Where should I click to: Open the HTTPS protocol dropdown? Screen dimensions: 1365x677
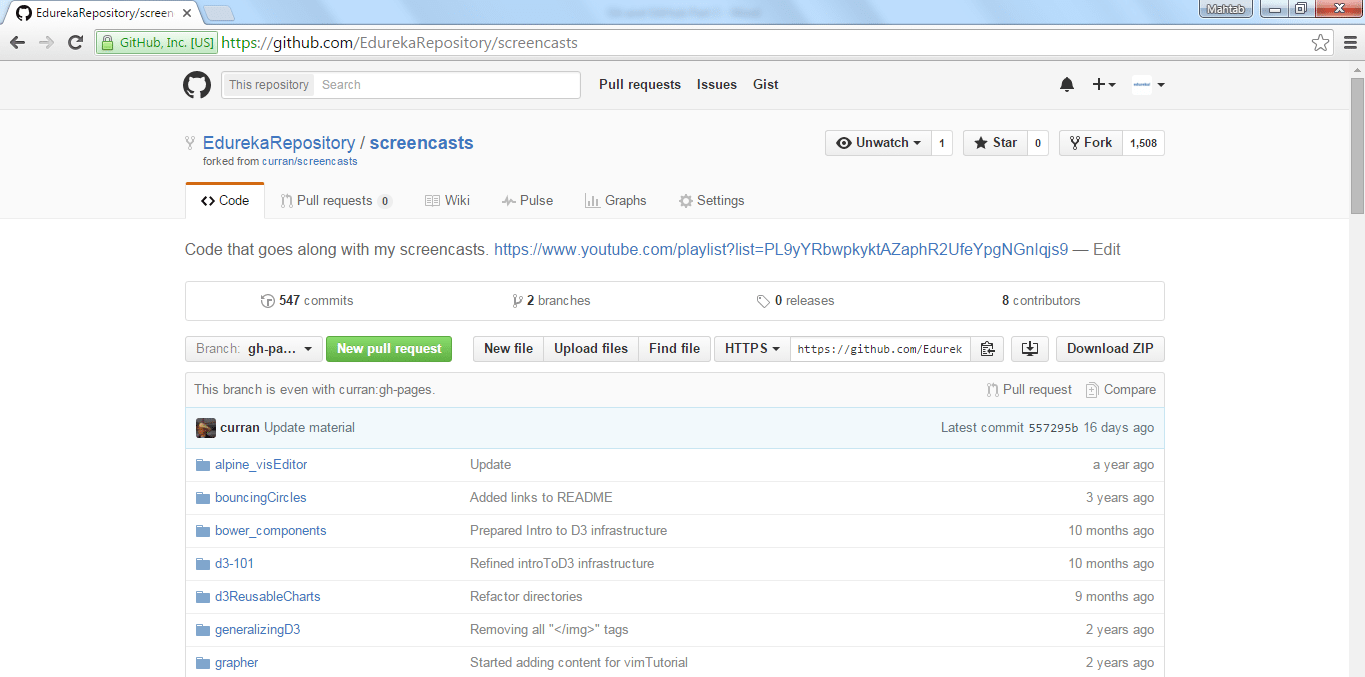point(752,349)
